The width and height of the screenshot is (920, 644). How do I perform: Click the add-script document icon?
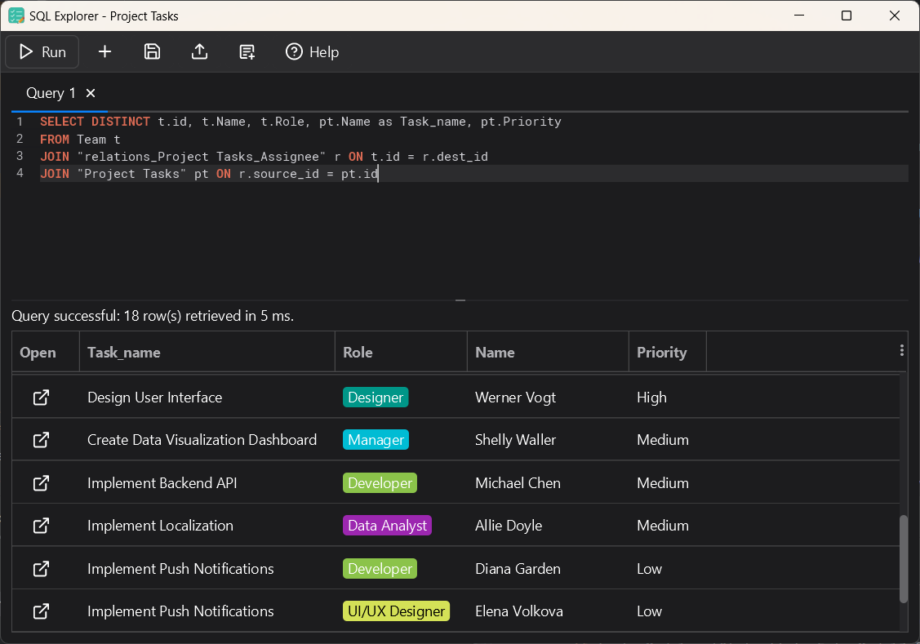pos(246,51)
